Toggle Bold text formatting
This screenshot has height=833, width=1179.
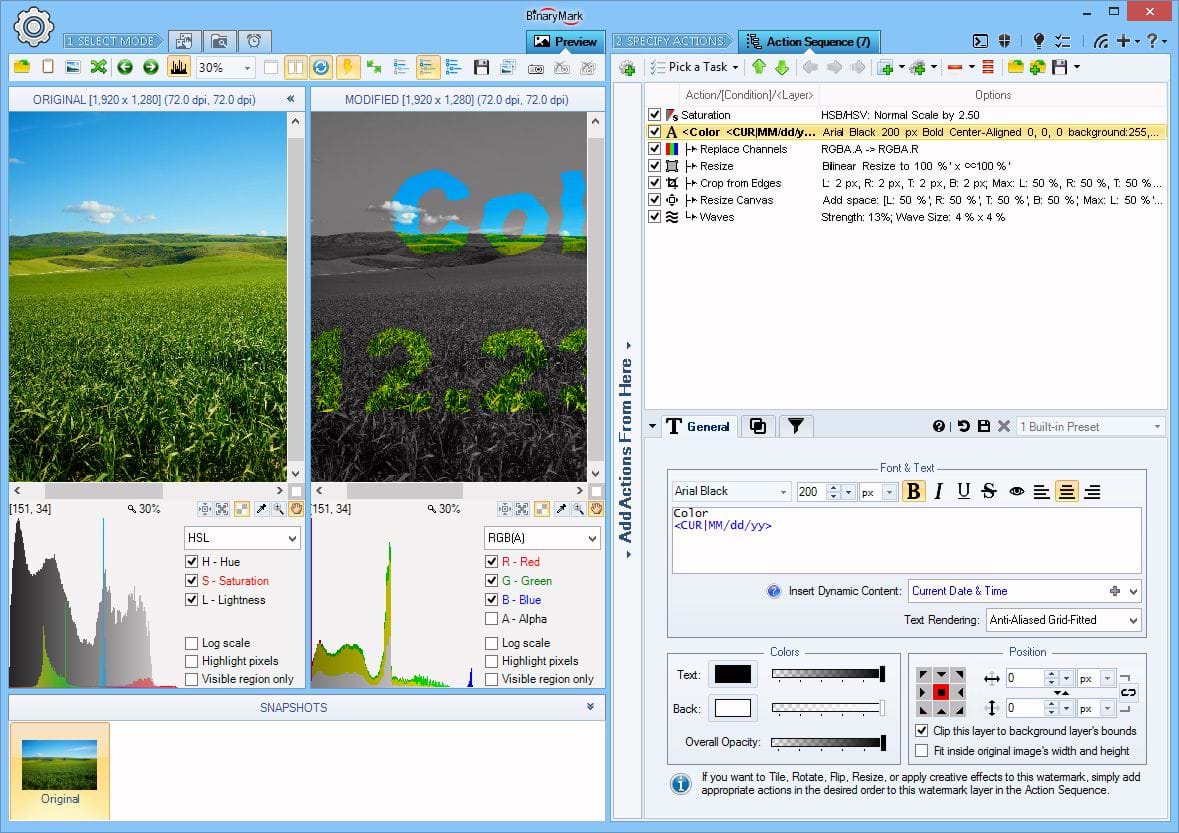[x=913, y=491]
